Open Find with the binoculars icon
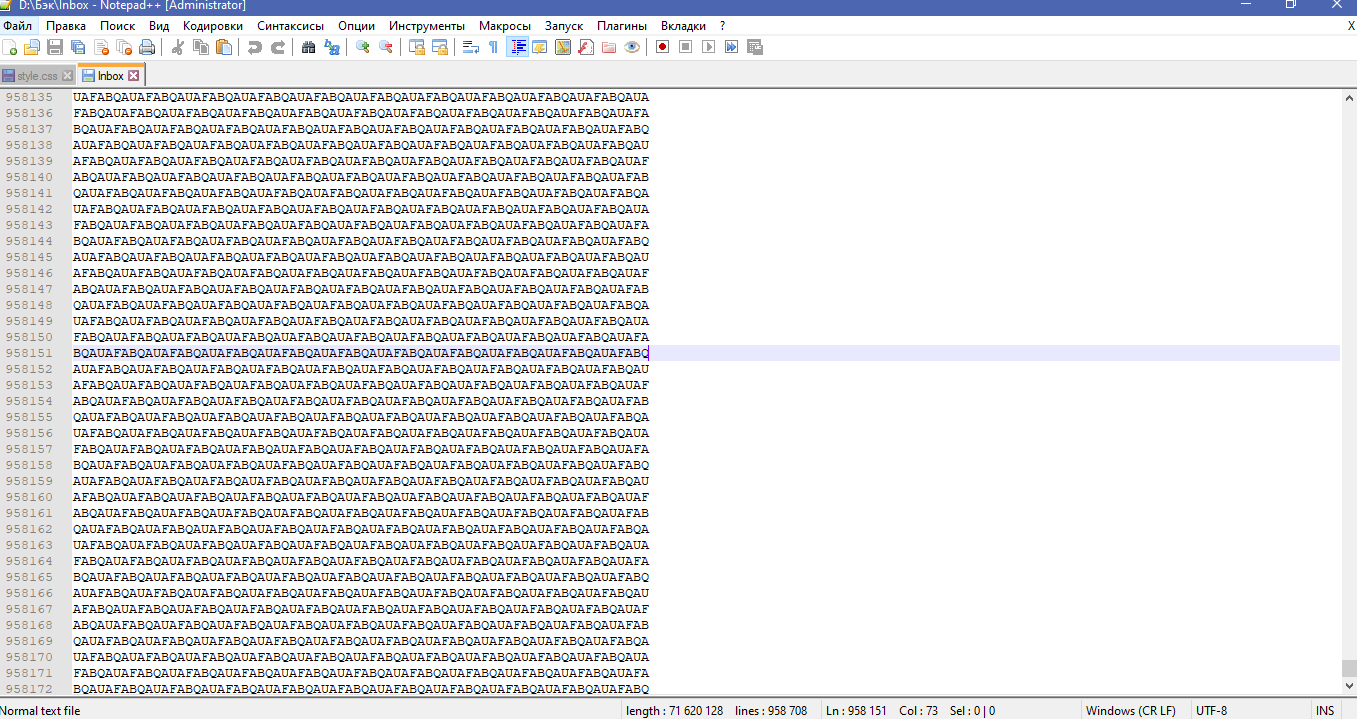The height and width of the screenshot is (719, 1357). click(308, 47)
